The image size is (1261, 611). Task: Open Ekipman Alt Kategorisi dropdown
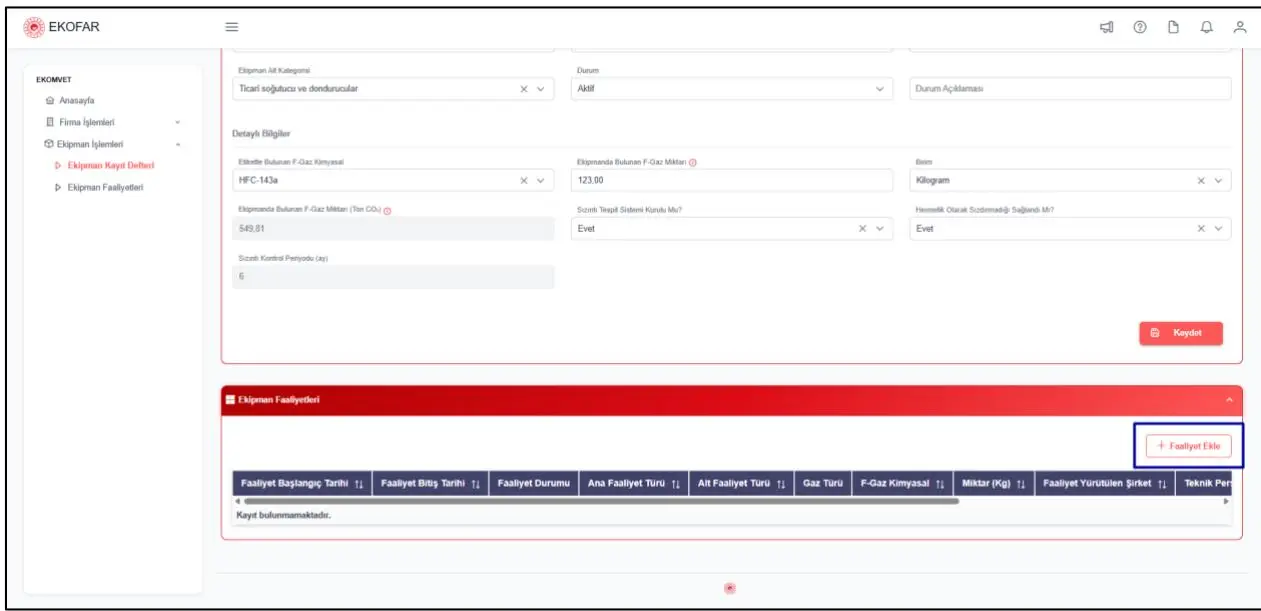[541, 89]
